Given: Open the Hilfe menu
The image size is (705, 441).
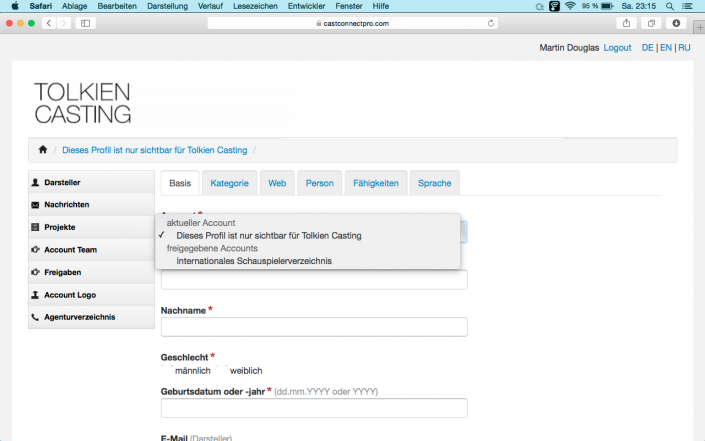Looking at the screenshot, I should [x=381, y=6].
